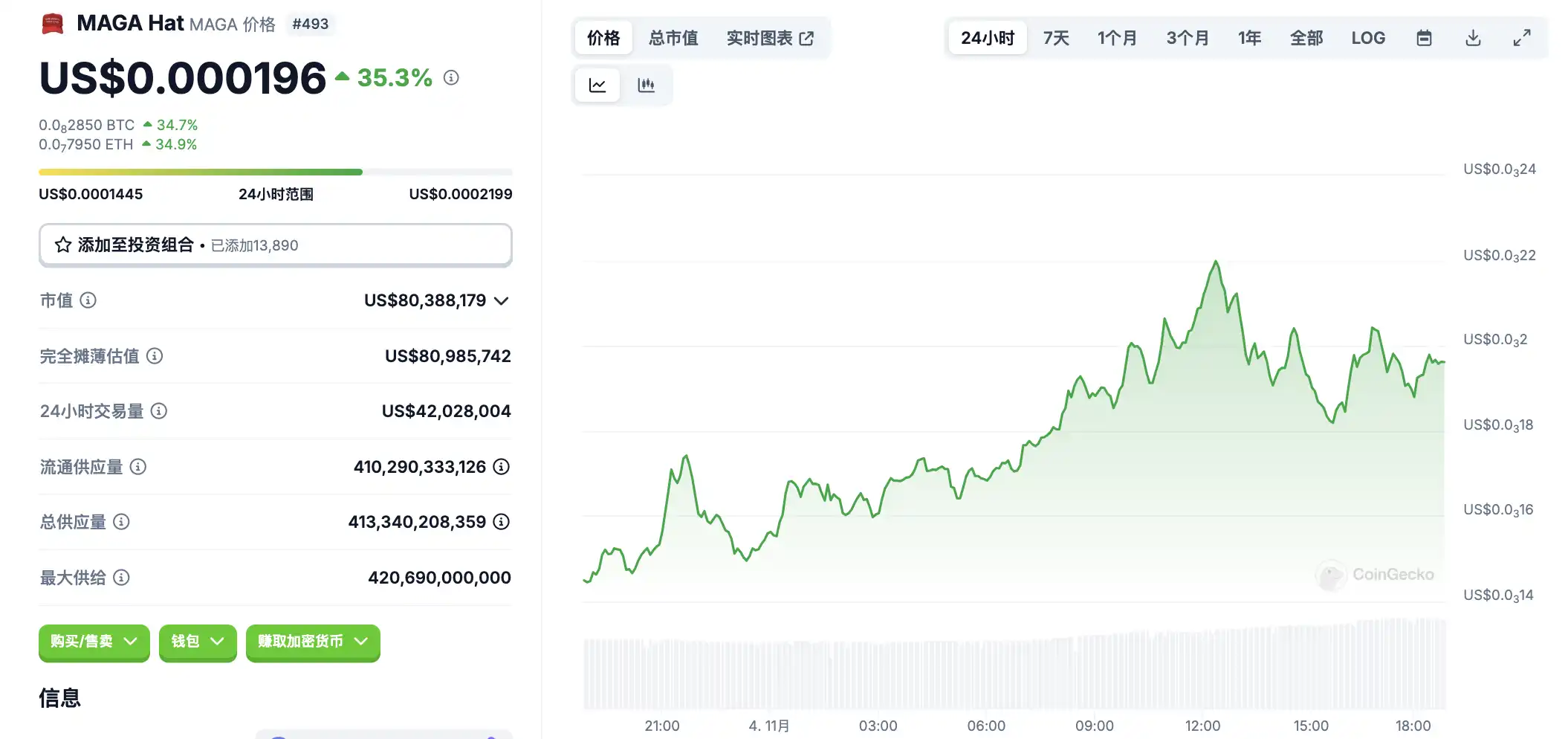Download the chart data
Screen dimensions: 1568x739
pyautogui.click(x=1473, y=38)
